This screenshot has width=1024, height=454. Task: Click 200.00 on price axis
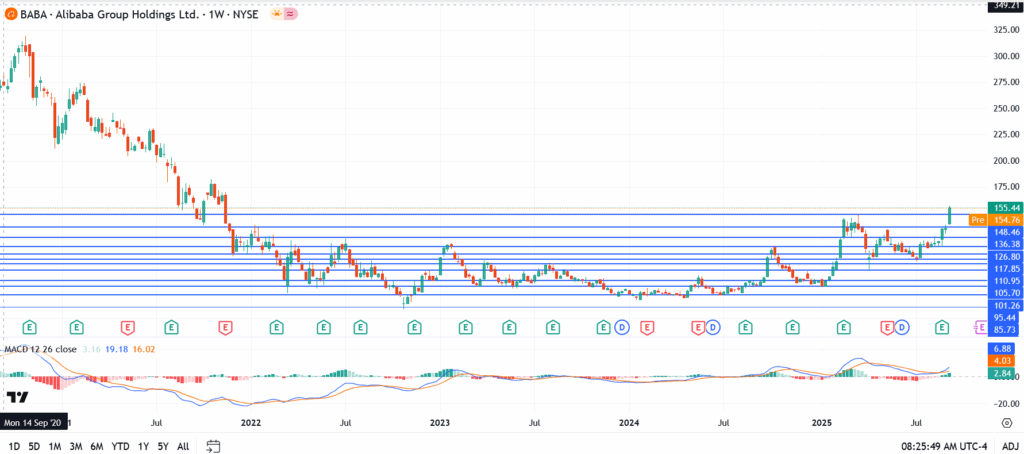pyautogui.click(x=1006, y=161)
